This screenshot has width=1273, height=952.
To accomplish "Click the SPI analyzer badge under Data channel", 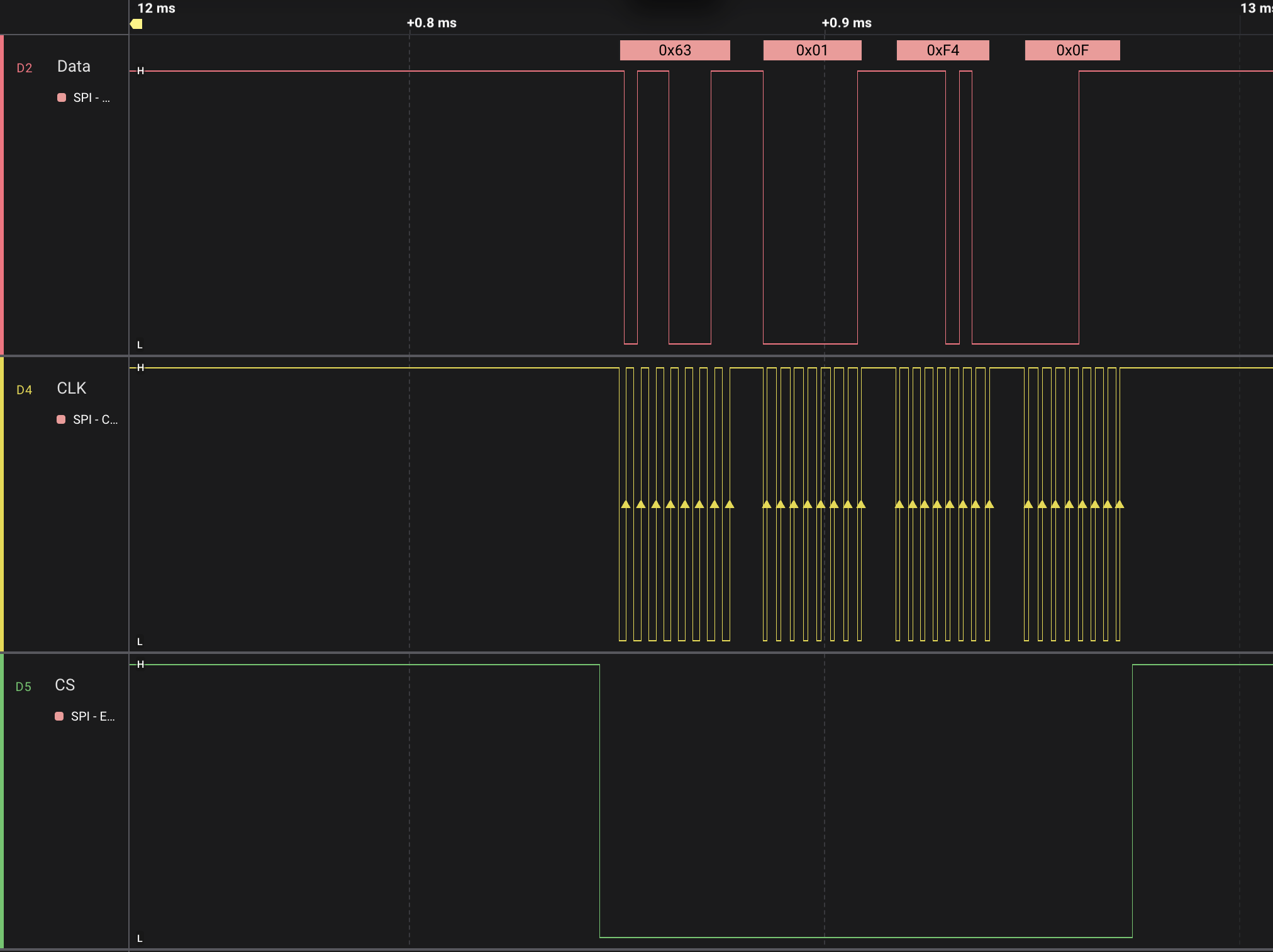I will pyautogui.click(x=84, y=97).
